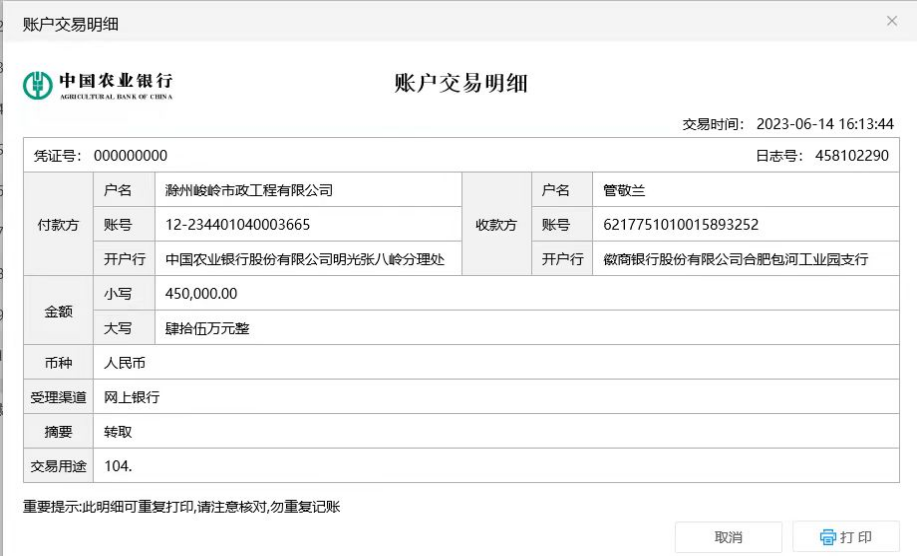This screenshot has width=918, height=556.
Task: Select the amount value 450,000.00
Action: pyautogui.click(x=201, y=294)
